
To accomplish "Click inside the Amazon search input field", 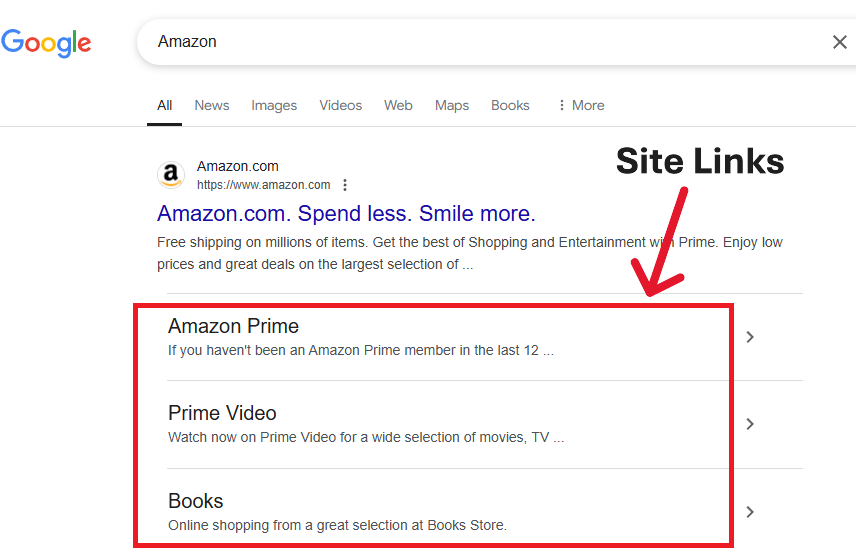I will pos(480,42).
